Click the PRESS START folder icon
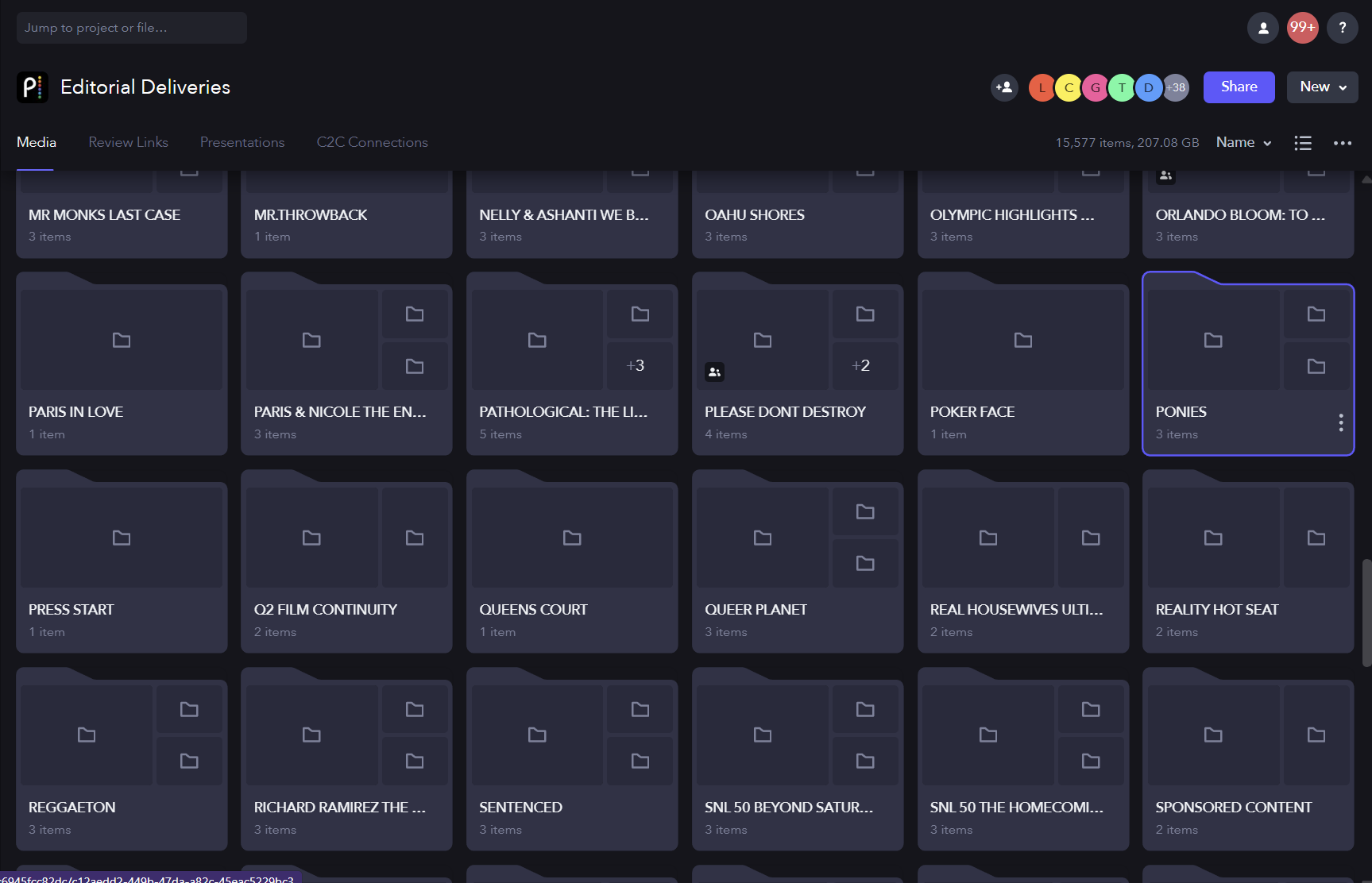Screen dimensions: 1372x883 pos(122,538)
